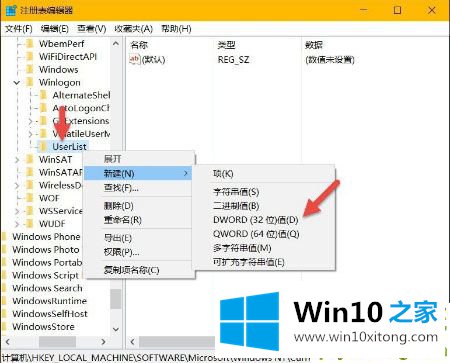The height and width of the screenshot is (363, 450).
Task: Click the Registry Editor title bar icon
Action: 11,10
